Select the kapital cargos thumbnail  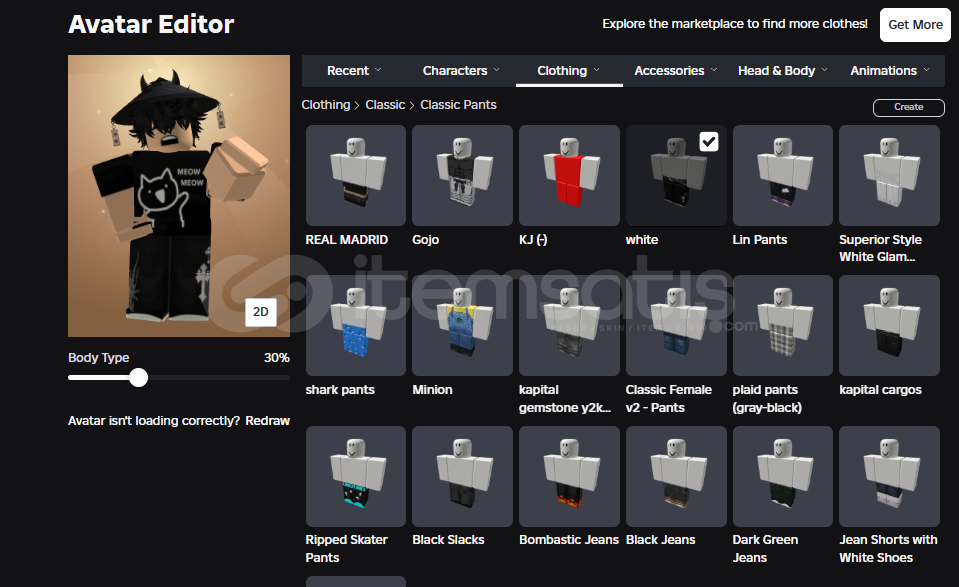pyautogui.click(x=889, y=325)
